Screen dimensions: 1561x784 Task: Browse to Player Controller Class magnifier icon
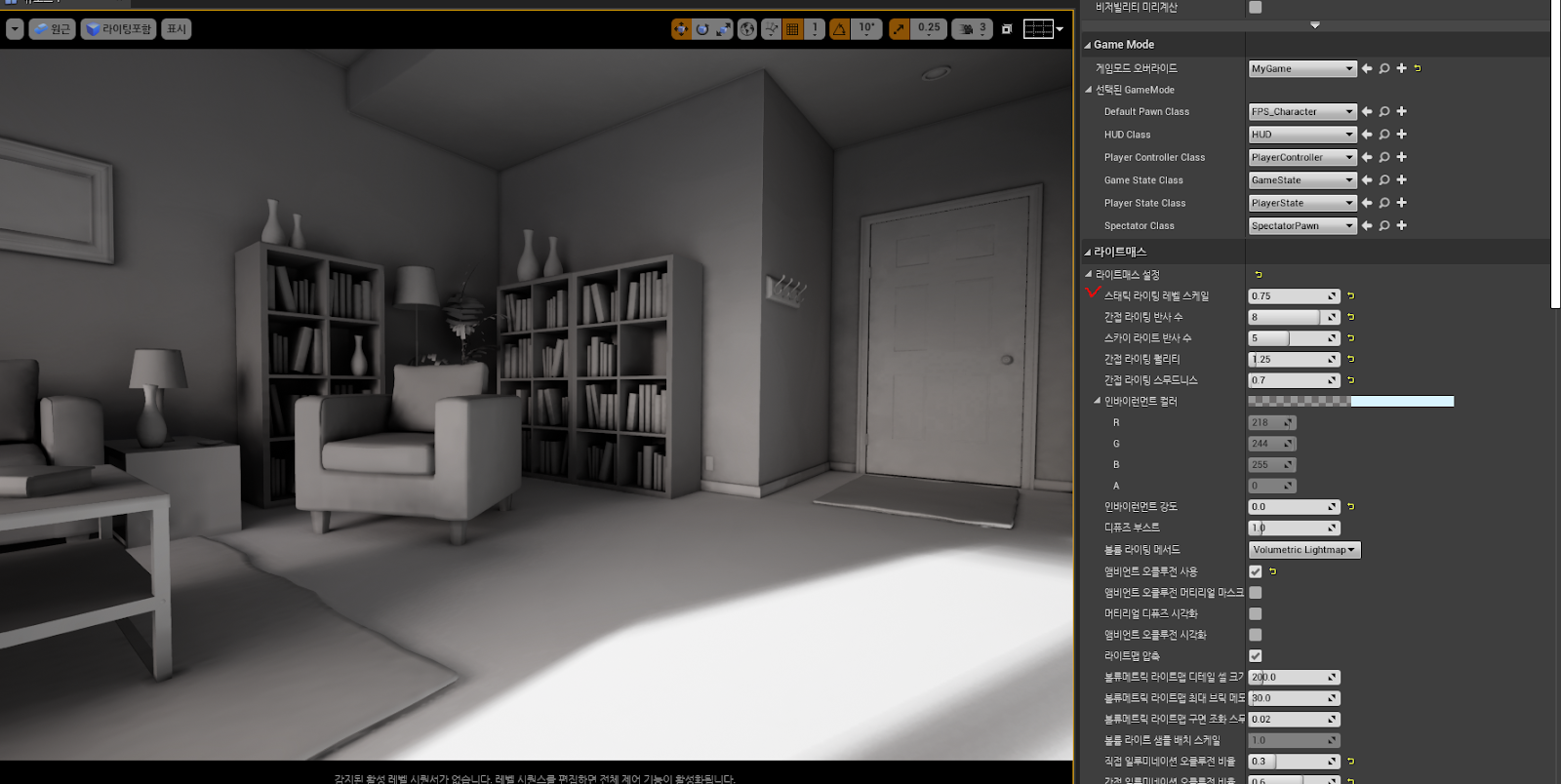point(1384,157)
